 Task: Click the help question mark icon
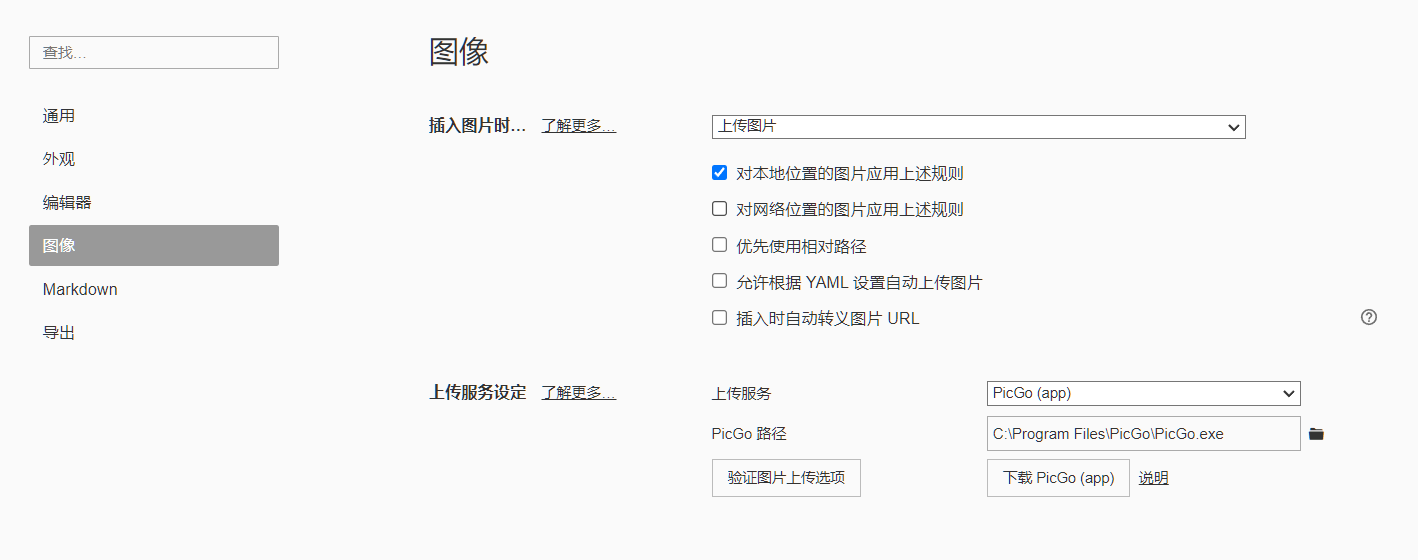(x=1369, y=317)
